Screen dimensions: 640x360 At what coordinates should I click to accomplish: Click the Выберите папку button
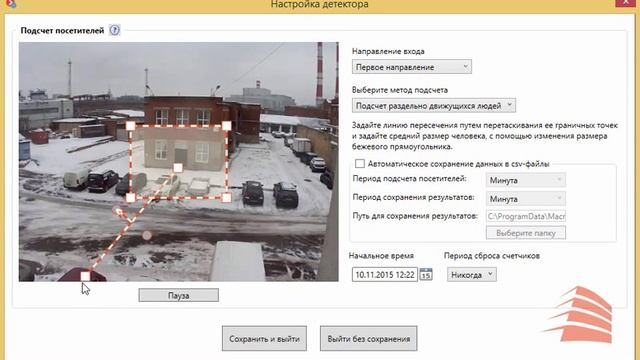(526, 233)
